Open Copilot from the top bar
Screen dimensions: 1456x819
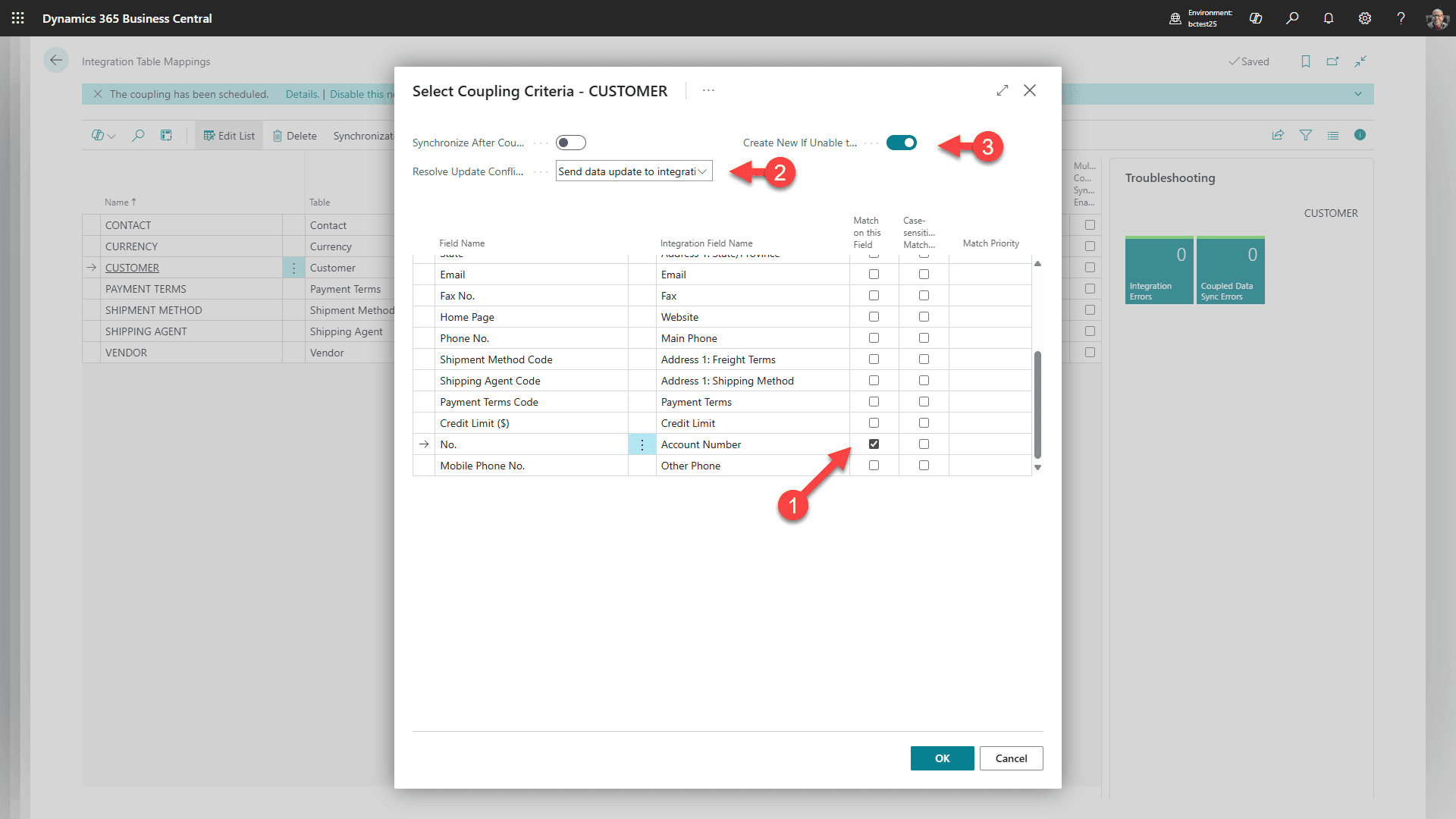pyautogui.click(x=1256, y=18)
